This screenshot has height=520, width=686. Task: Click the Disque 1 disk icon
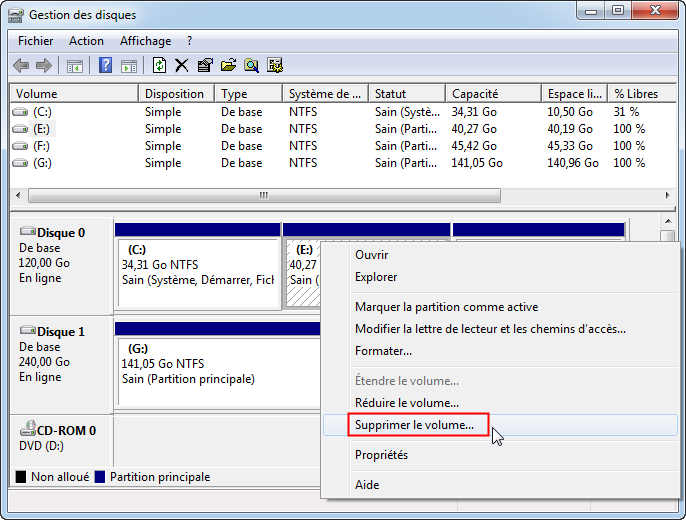click(x=28, y=330)
